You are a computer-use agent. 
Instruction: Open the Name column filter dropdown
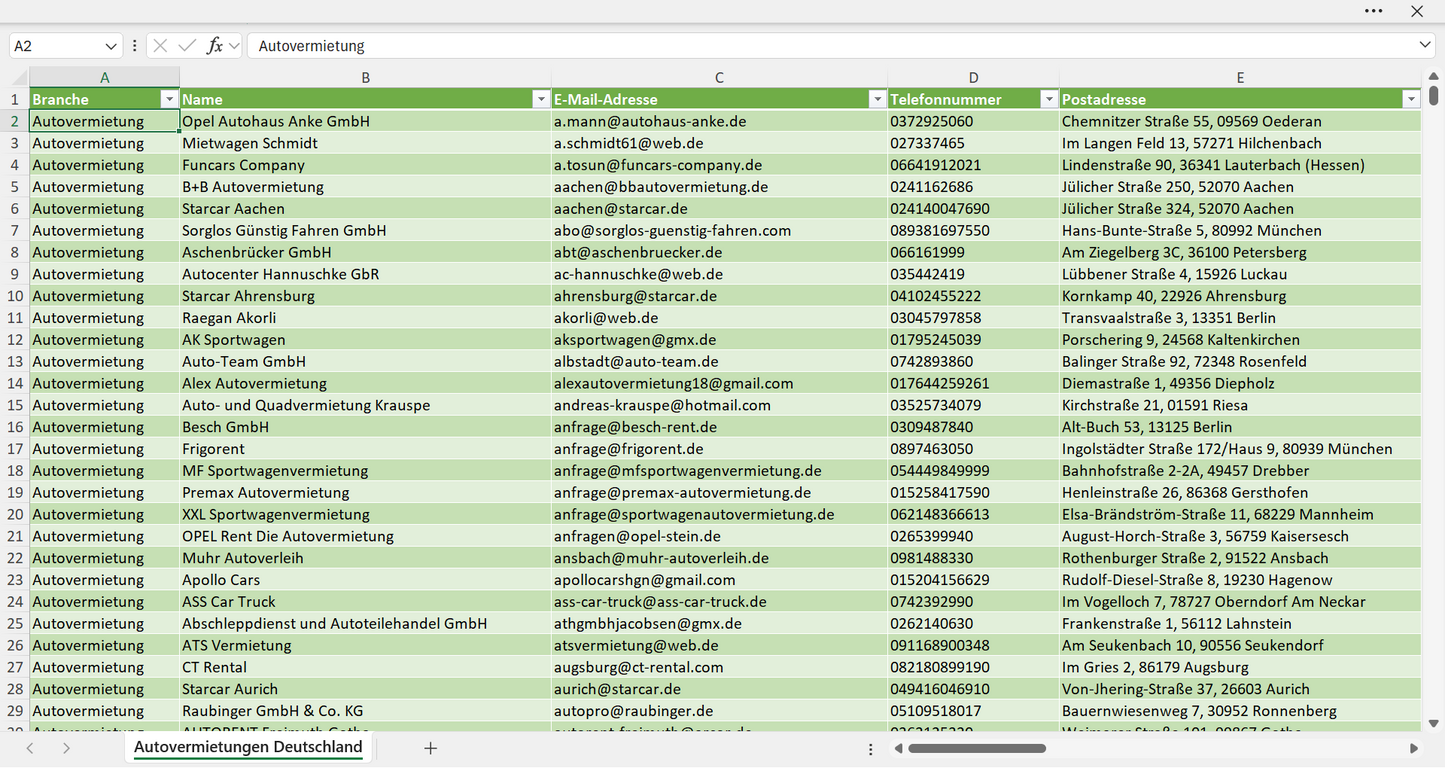pos(541,99)
